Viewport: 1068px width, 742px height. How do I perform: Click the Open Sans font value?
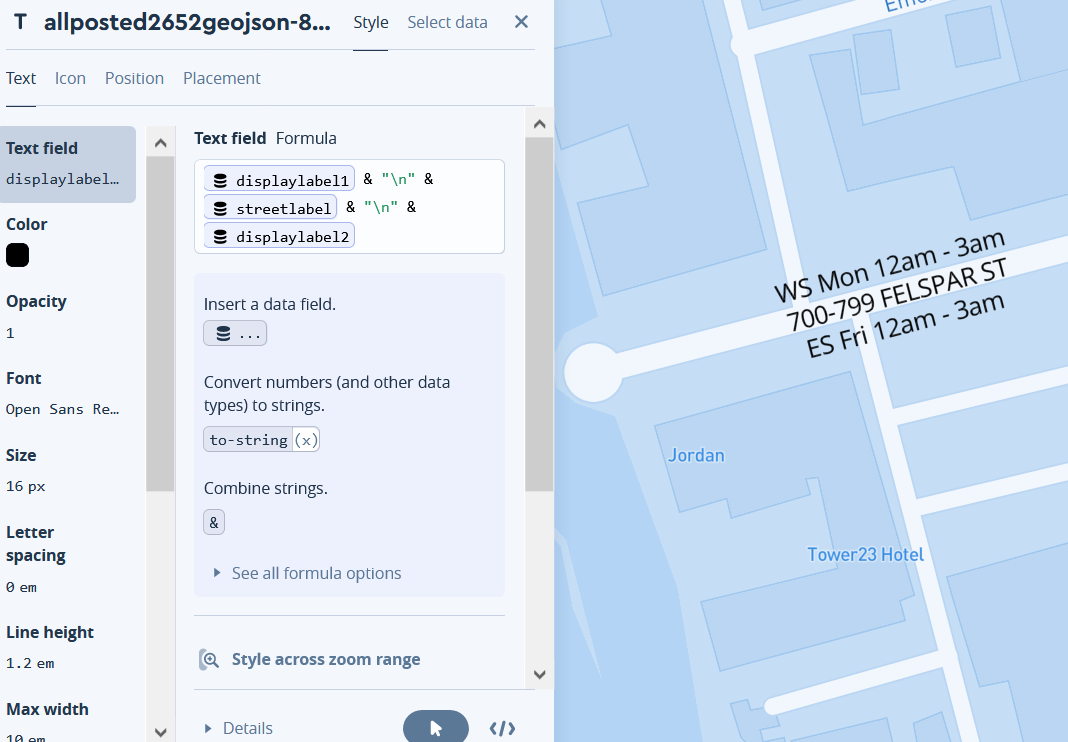point(63,409)
